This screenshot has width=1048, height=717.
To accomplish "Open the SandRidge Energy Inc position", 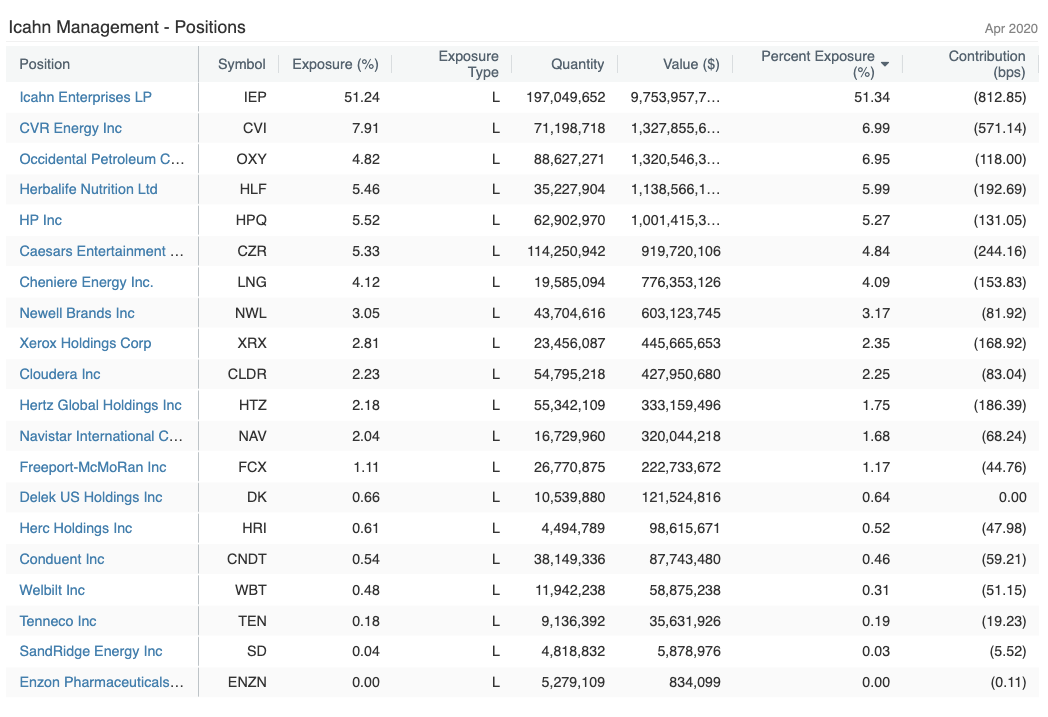I will [91, 651].
